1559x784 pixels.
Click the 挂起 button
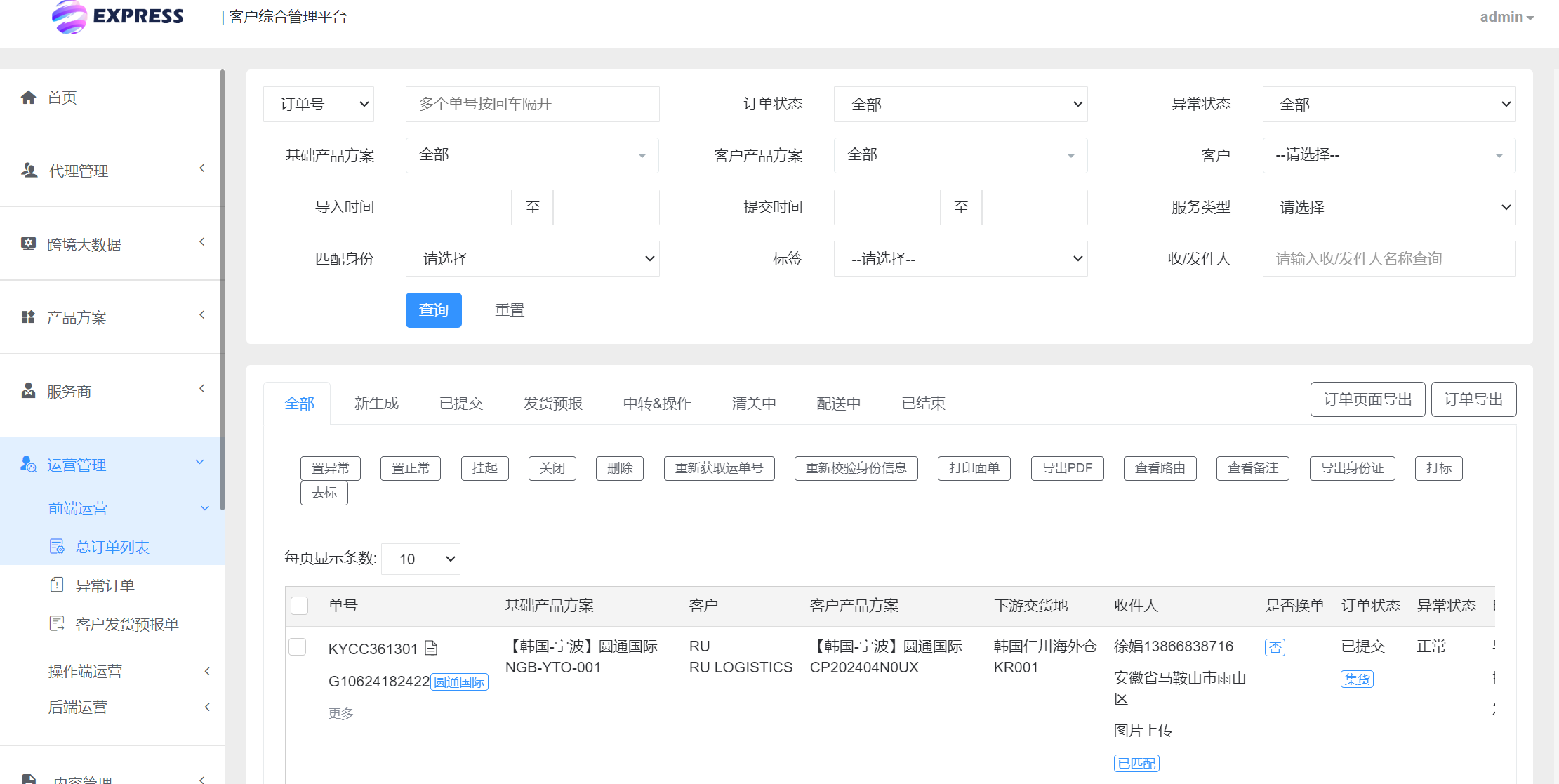(485, 468)
